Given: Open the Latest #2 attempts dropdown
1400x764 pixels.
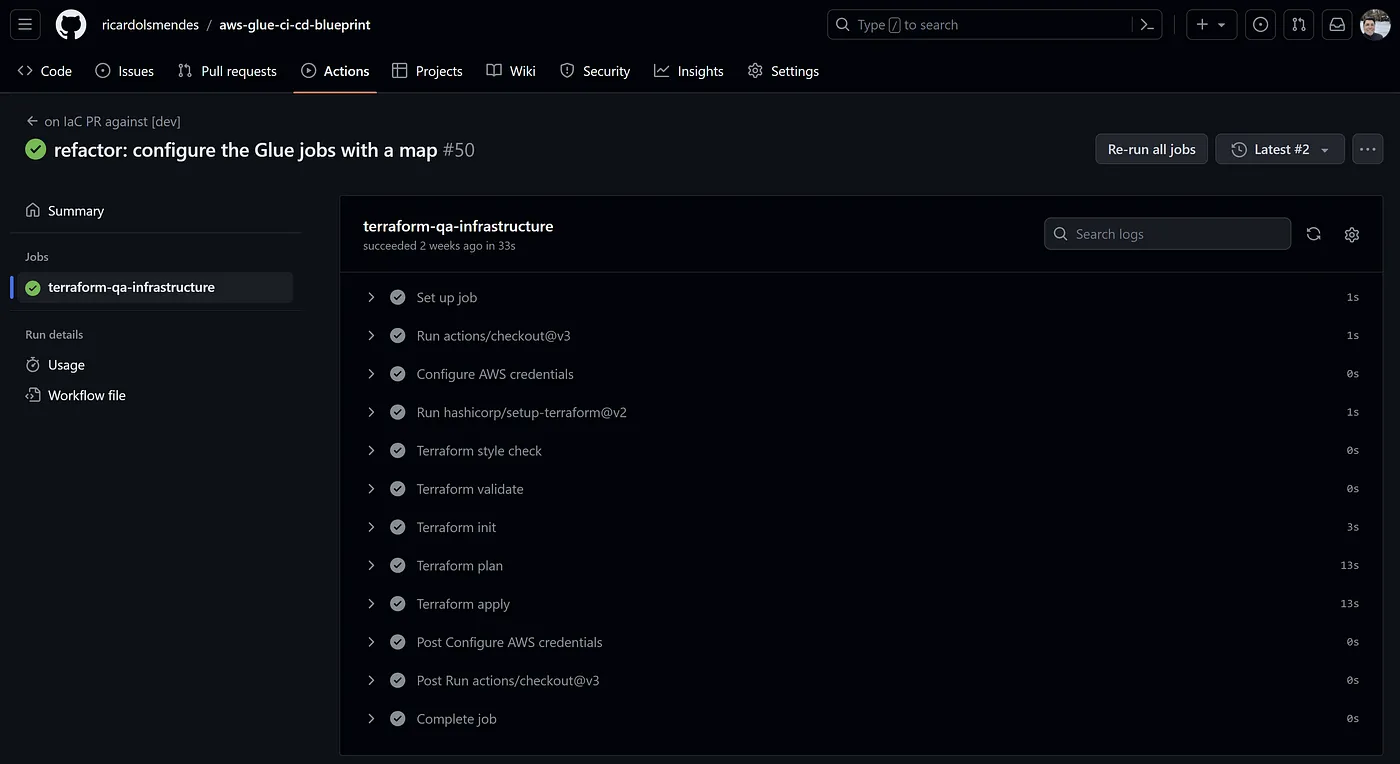Looking at the screenshot, I should pos(1280,149).
